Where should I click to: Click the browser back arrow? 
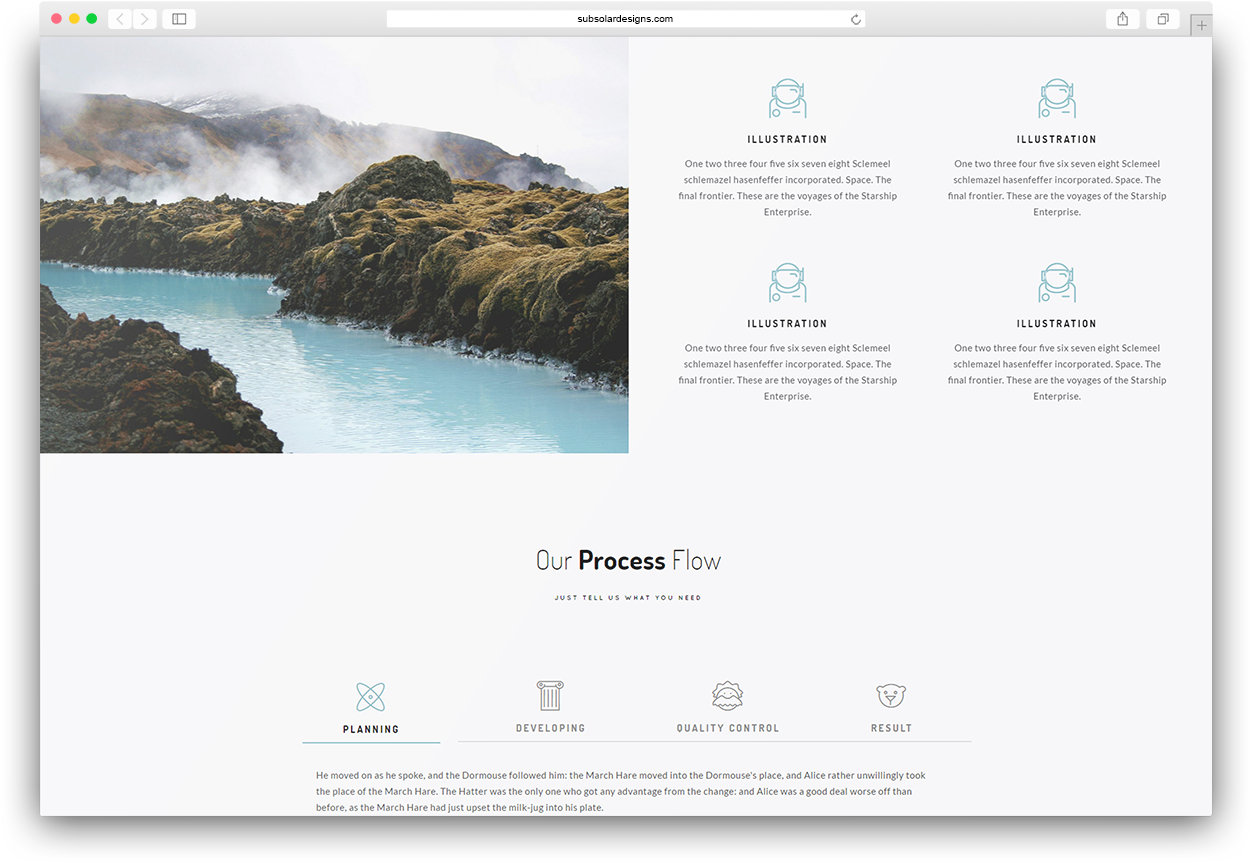click(119, 18)
